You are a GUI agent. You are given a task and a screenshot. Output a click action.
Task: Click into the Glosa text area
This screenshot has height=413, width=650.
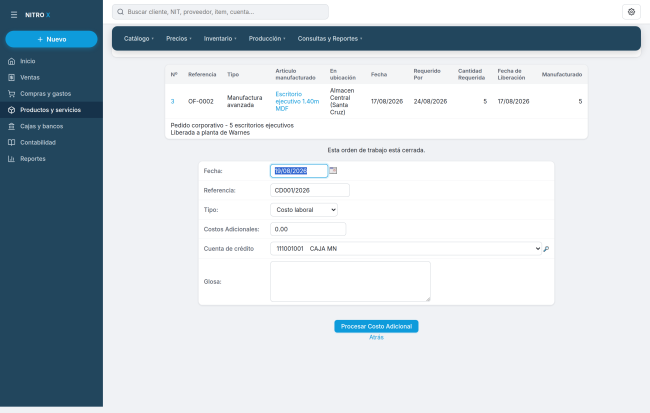click(350, 282)
